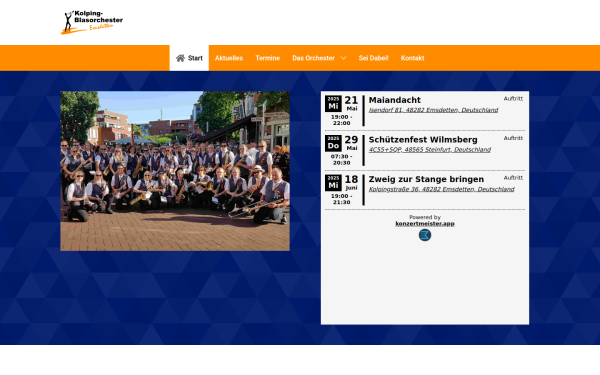Open the Termine menu item
Viewport: 600px width, 375px height.
coord(267,58)
